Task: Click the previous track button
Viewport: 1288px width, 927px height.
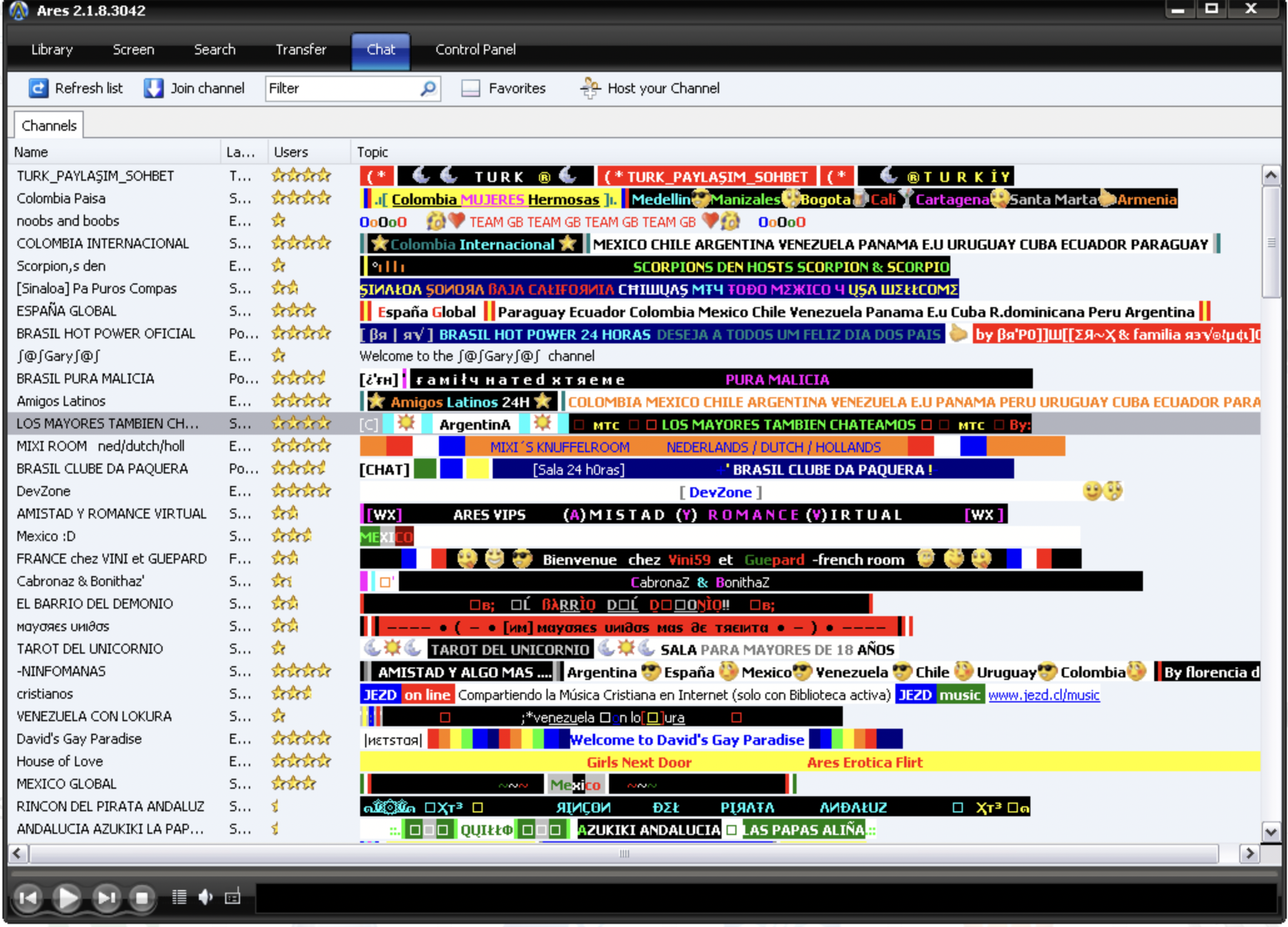Action: (28, 898)
